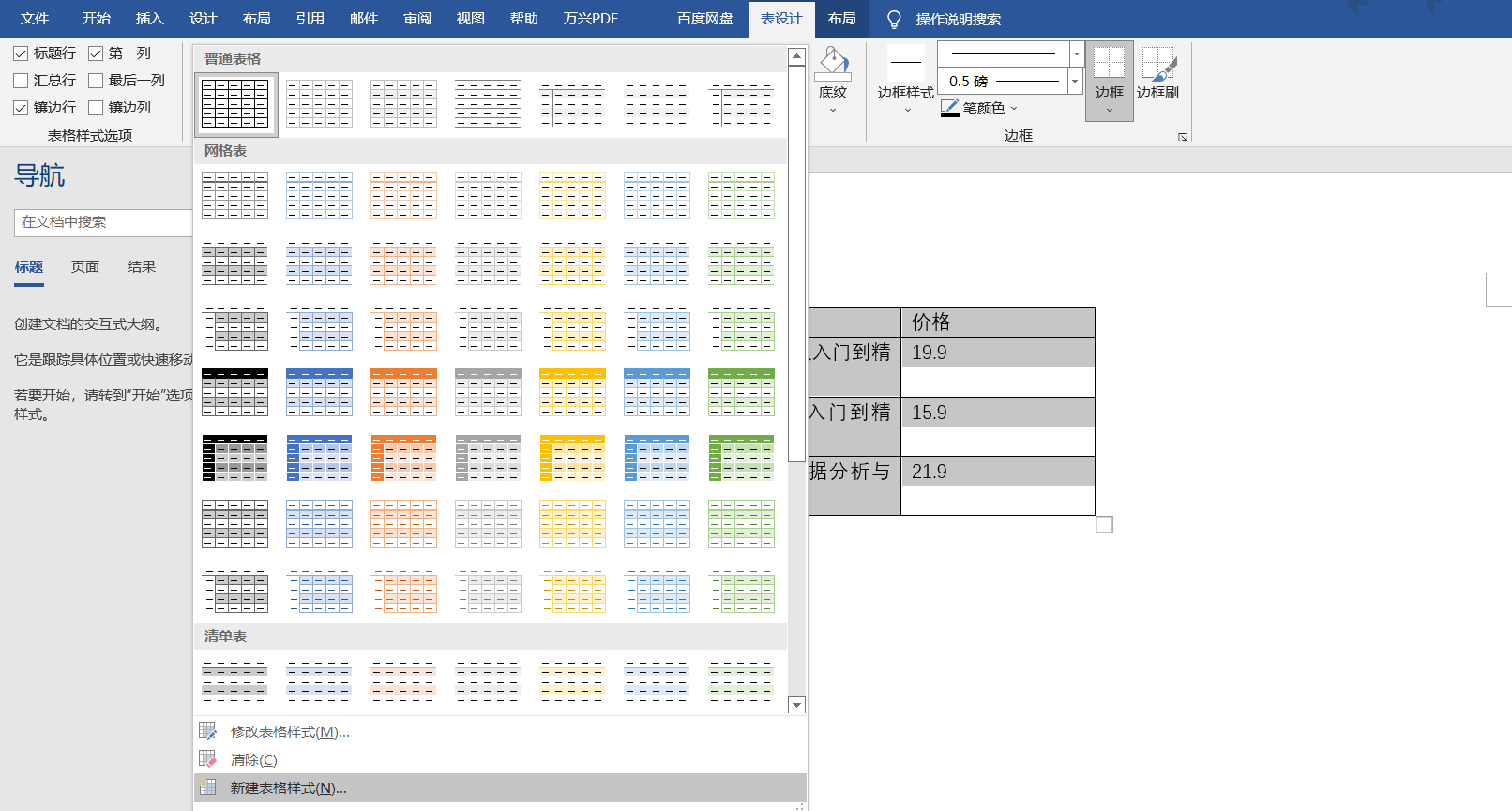Click the table resize handle at corner
Image resolution: width=1512 pixels, height=811 pixels.
tap(1105, 525)
